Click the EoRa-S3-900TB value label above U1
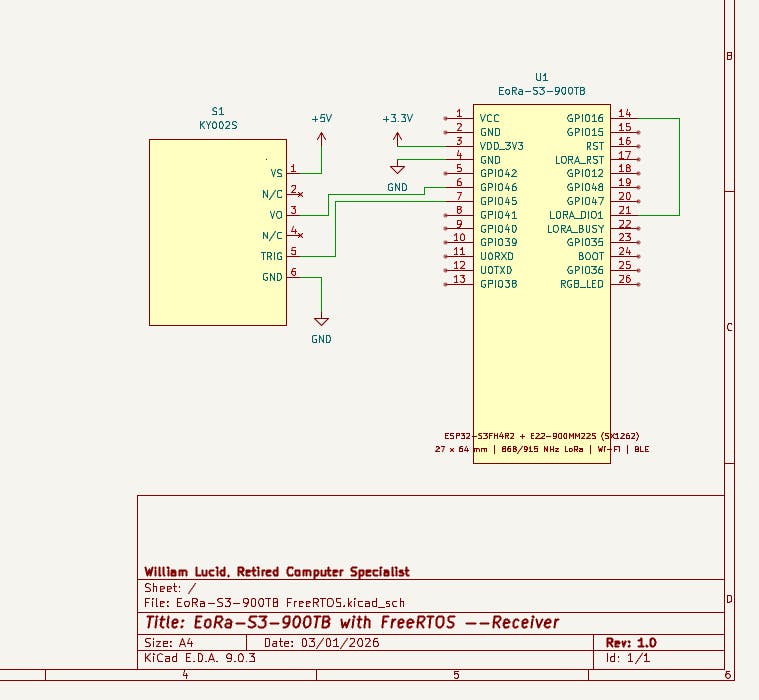Viewport: 759px width, 700px height. tap(542, 91)
